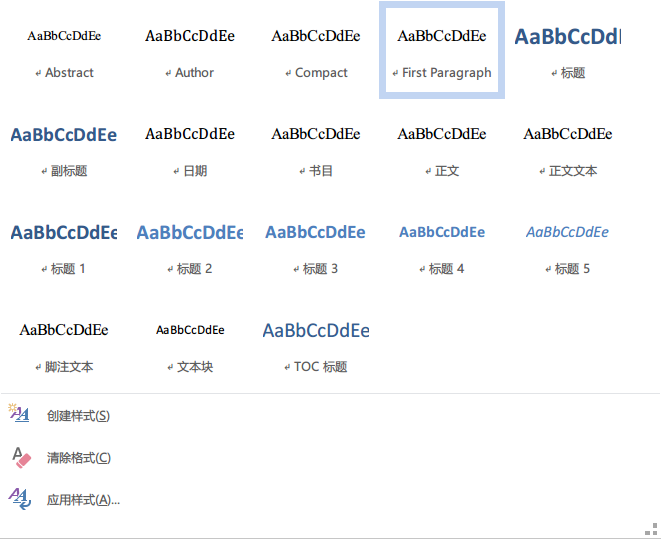Choose the italic 标题 5 heading style
661x539 pixels.
coord(568,247)
